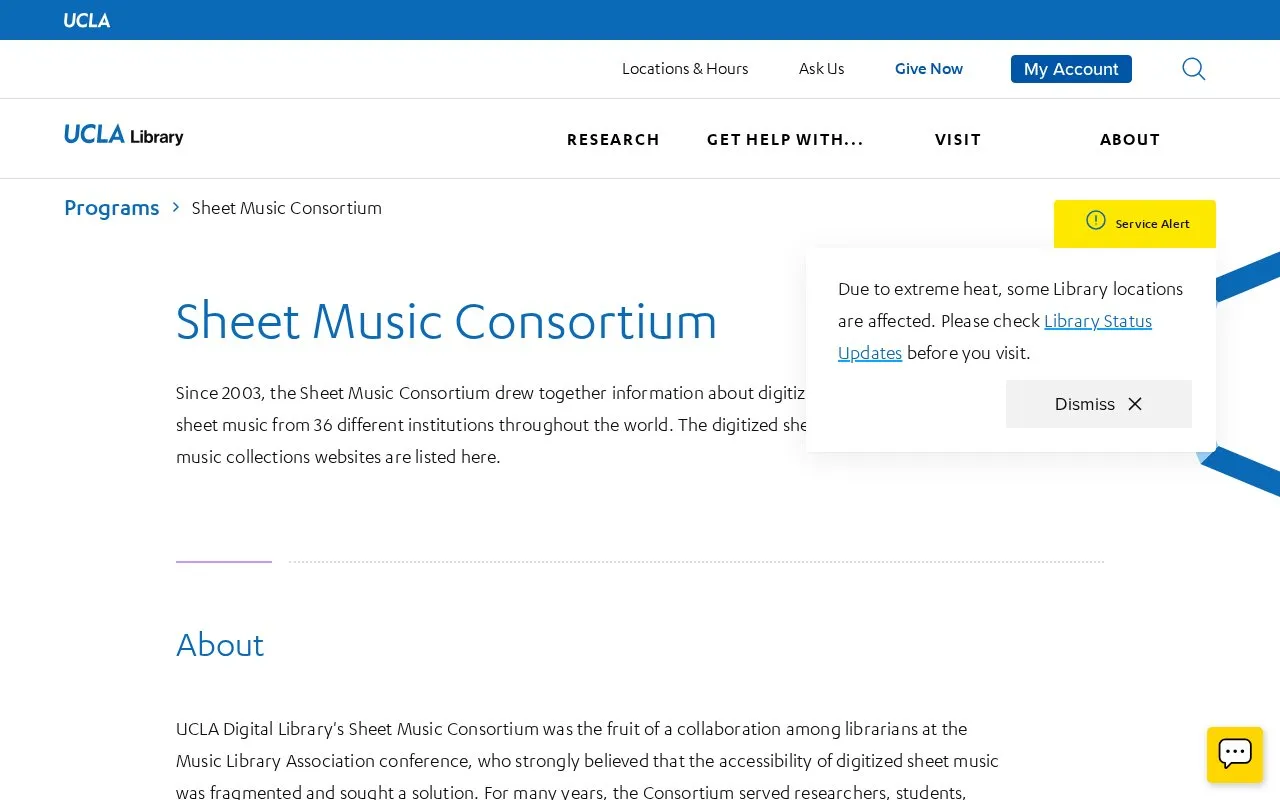Open the search magnifier icon

click(x=1193, y=69)
